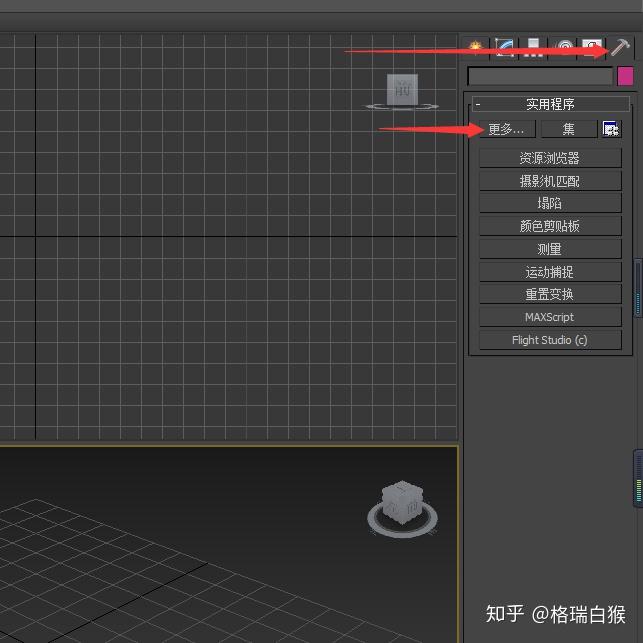Launch the MAXScript utility
The width and height of the screenshot is (643, 643).
coord(550,317)
